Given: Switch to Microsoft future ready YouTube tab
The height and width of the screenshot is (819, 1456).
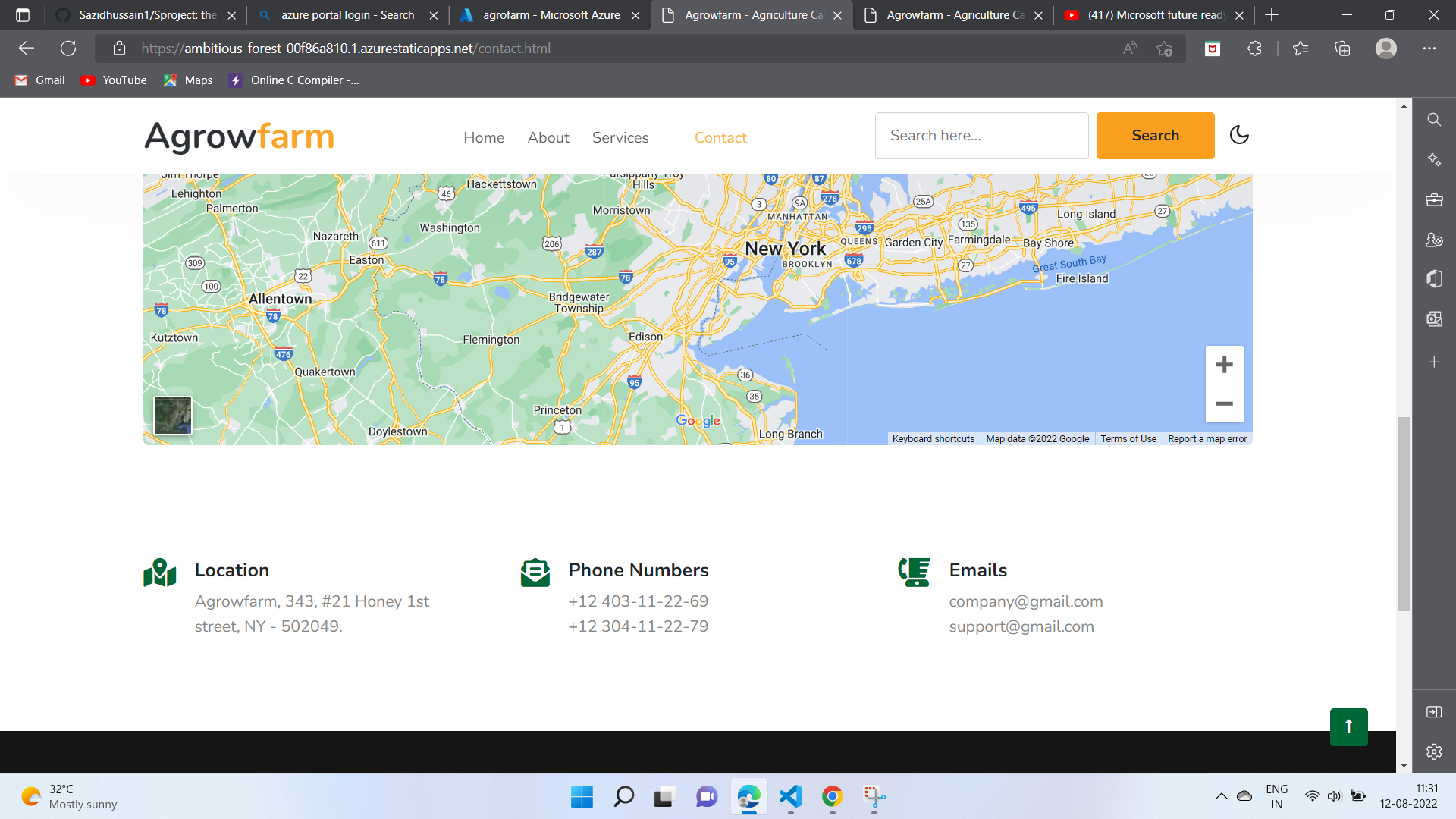Looking at the screenshot, I should tap(1154, 15).
